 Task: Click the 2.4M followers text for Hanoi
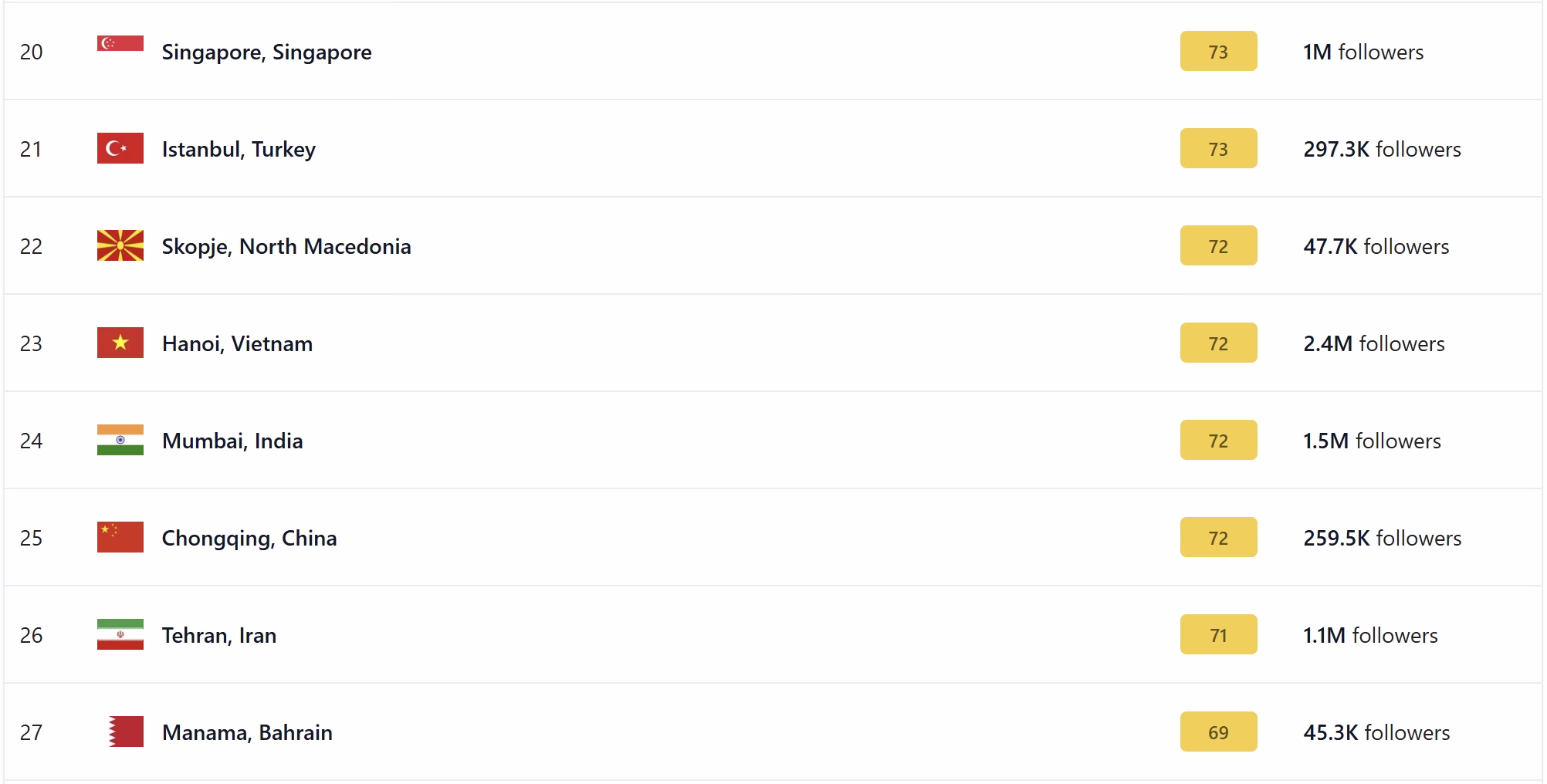pos(1374,343)
